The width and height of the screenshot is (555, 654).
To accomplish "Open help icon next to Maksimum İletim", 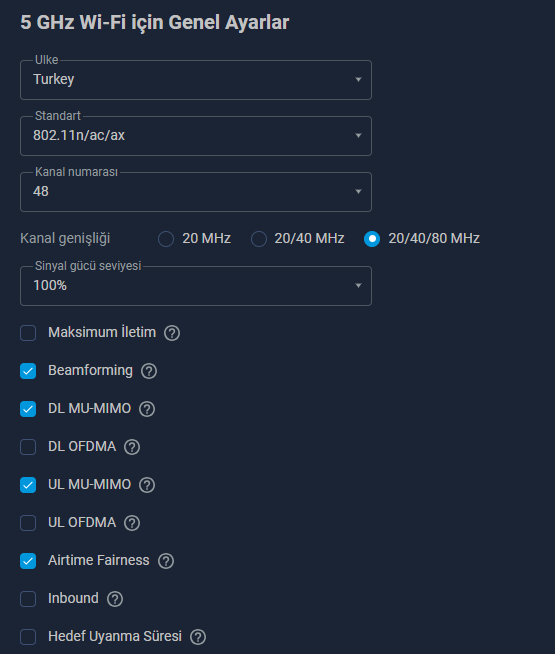I will coord(172,333).
